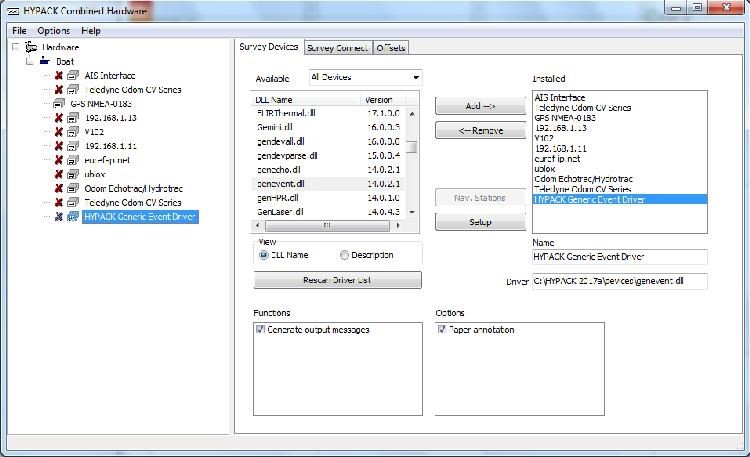Click DLL list scroll up arrow
This screenshot has width=750, height=457.
pos(412,114)
